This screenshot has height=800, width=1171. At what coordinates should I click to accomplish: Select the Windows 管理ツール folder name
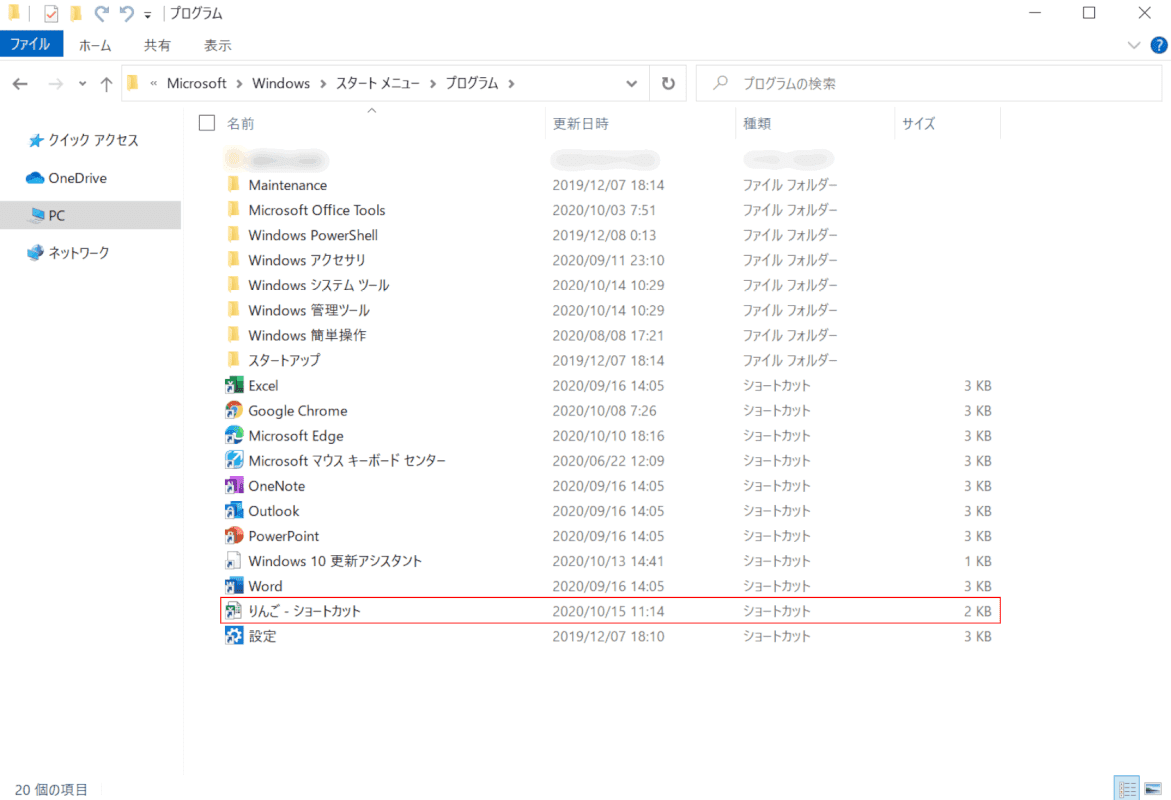point(309,310)
